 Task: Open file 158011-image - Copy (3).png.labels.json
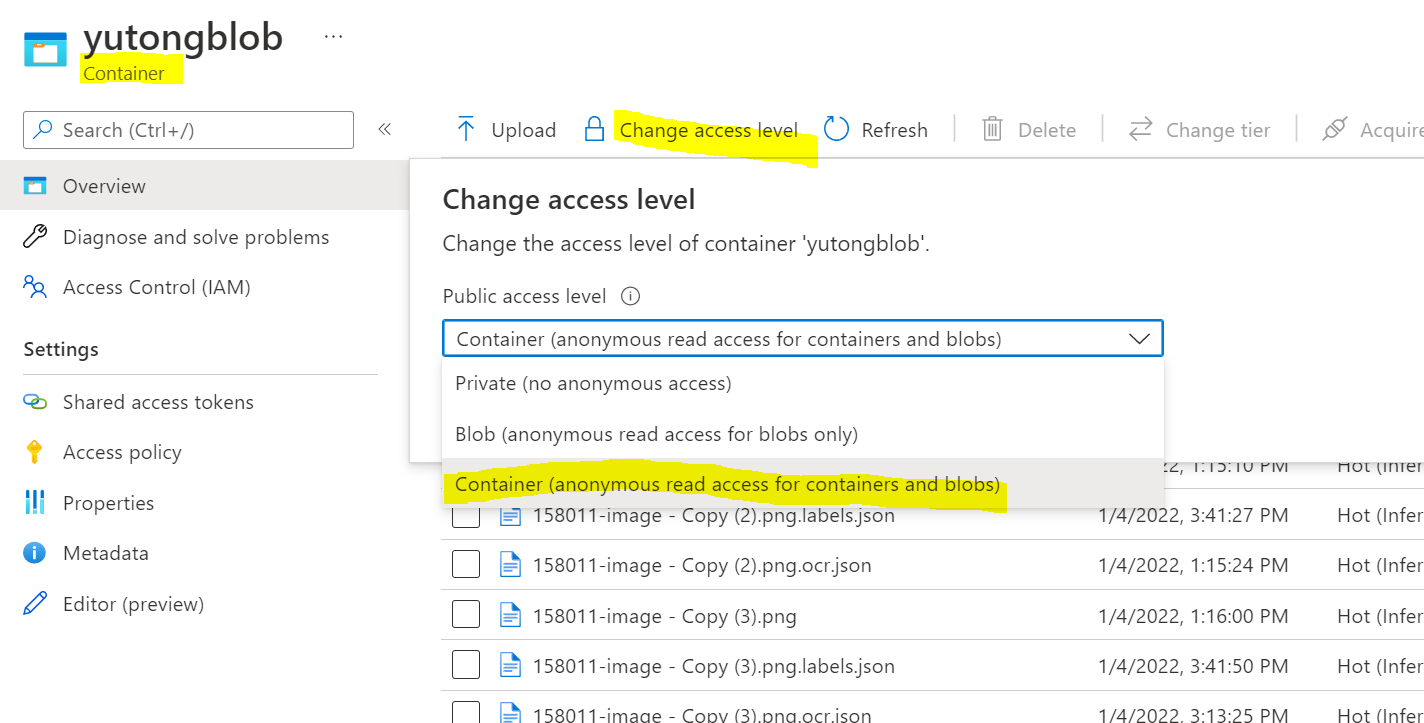[x=713, y=666]
